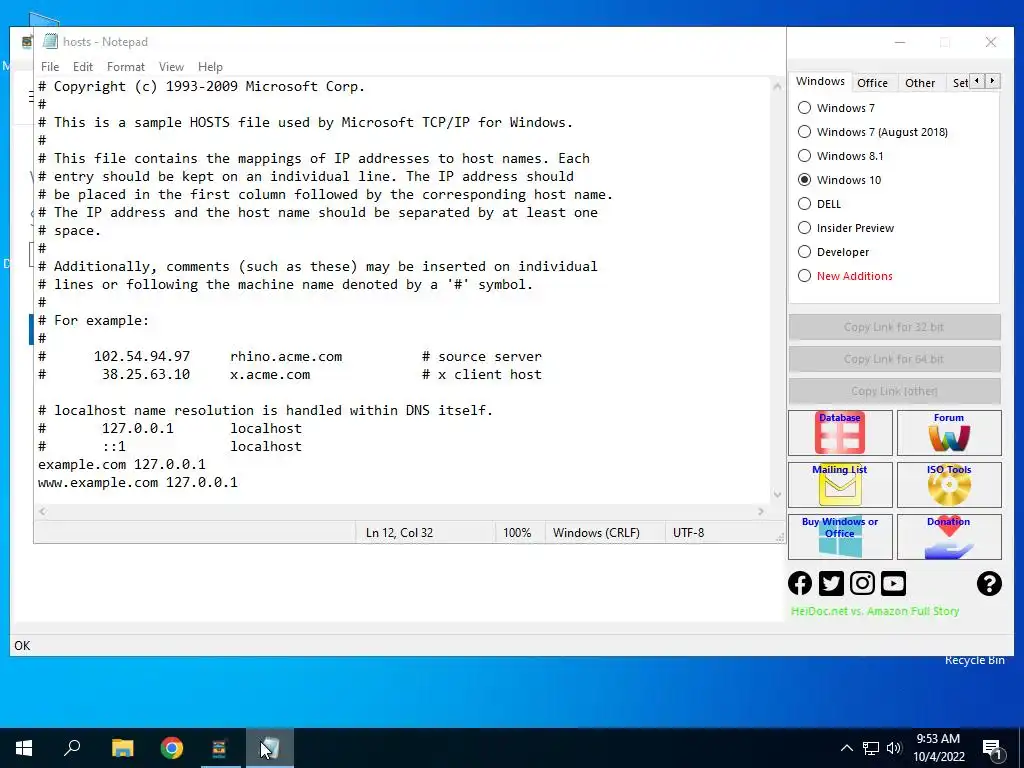This screenshot has height=768, width=1024.
Task: Visit the Instagram page icon
Action: tap(862, 583)
